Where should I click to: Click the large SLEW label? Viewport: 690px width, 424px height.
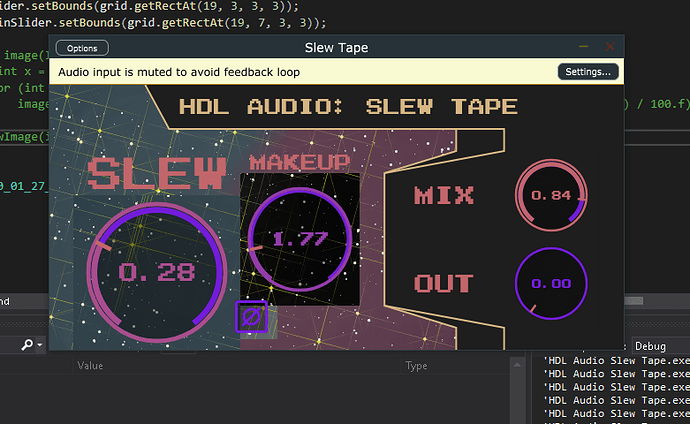coord(157,173)
